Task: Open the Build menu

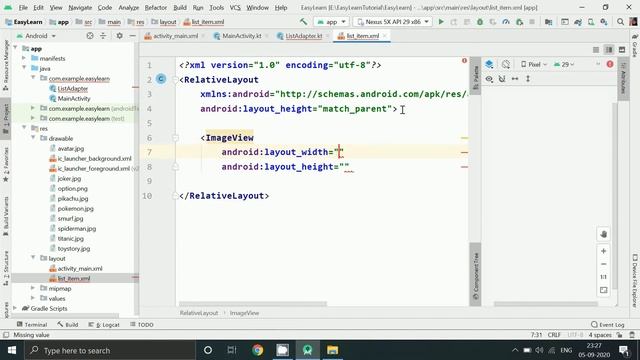Action: tap(180, 7)
